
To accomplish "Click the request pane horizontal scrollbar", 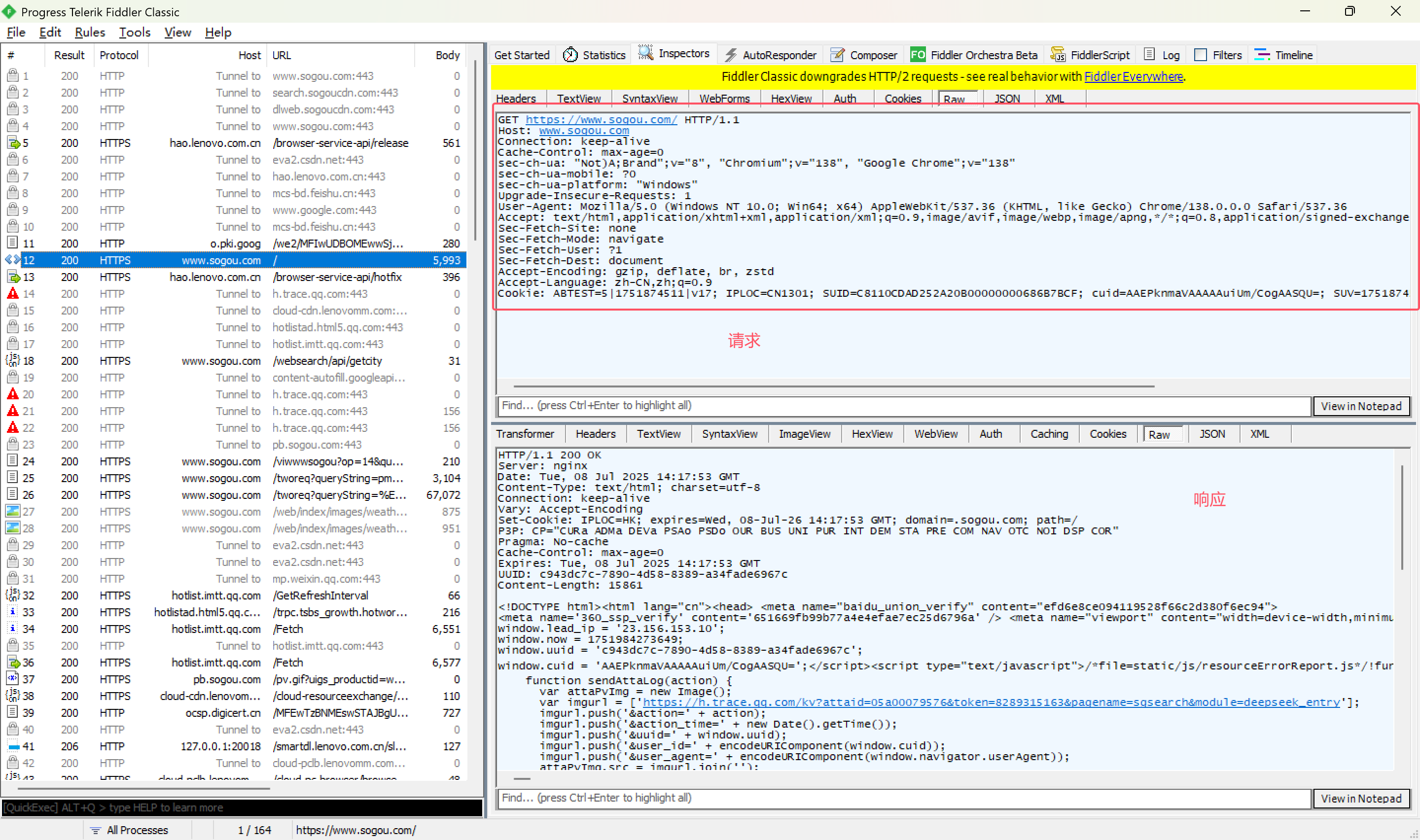I will [833, 386].
